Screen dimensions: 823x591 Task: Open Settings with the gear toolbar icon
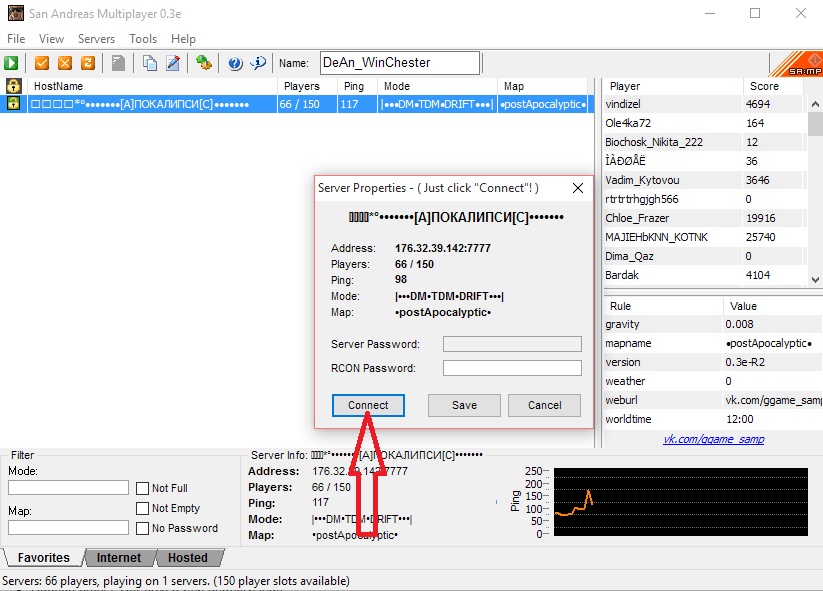204,63
